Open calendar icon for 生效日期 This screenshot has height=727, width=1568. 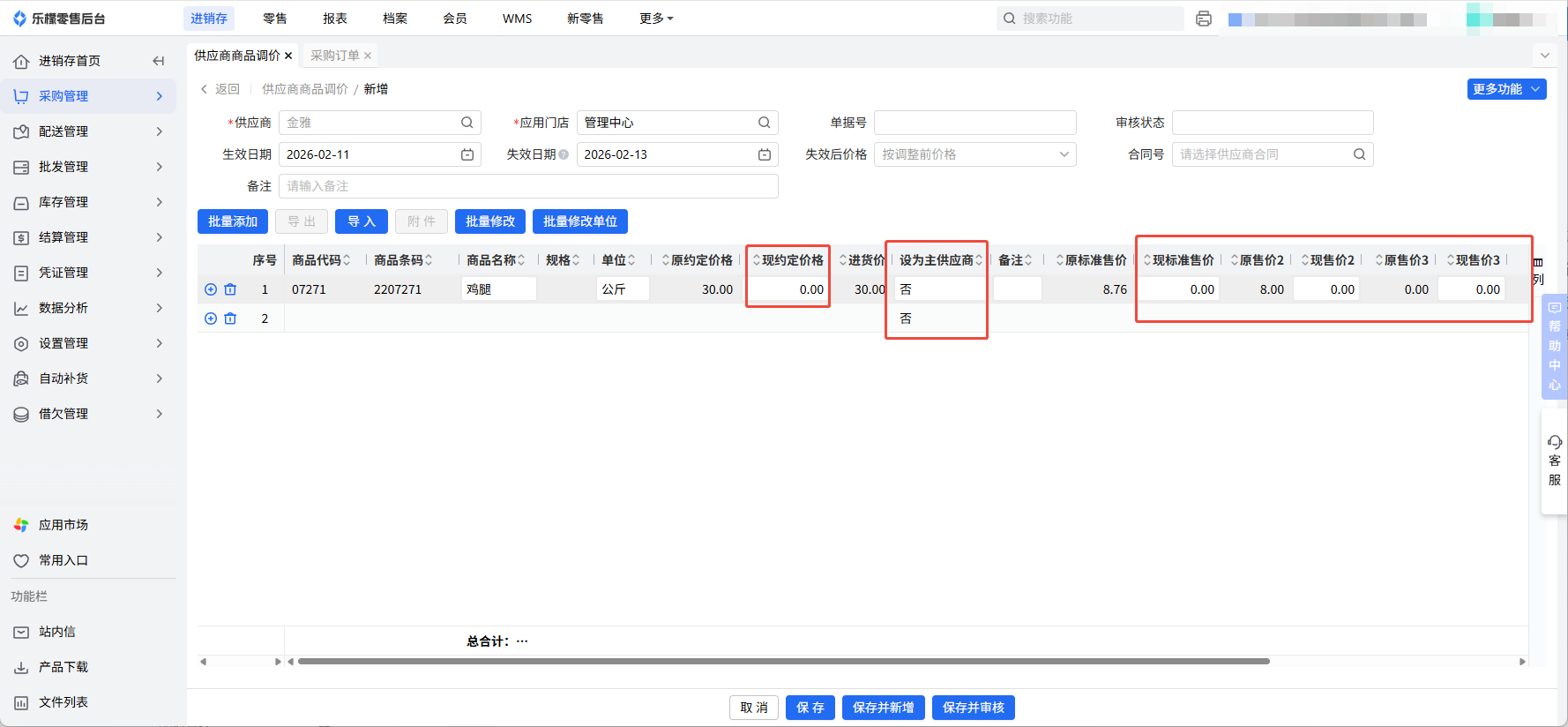(x=467, y=154)
